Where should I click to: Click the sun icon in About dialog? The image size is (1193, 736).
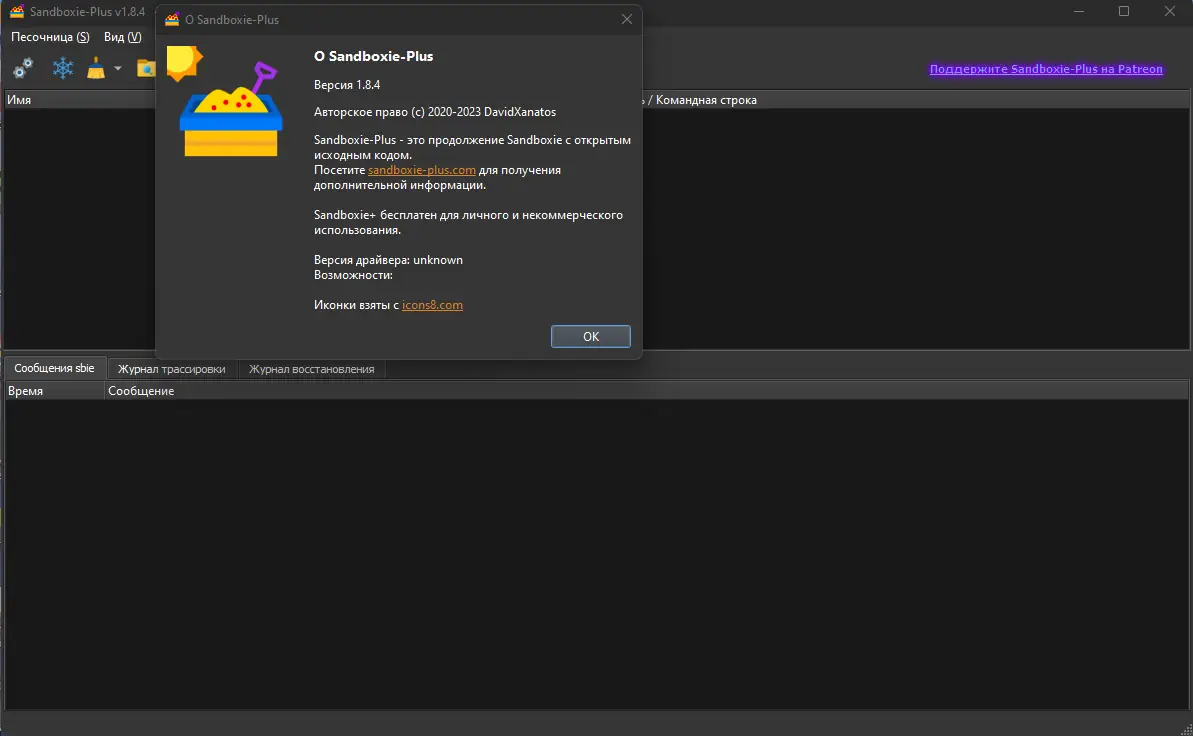coord(184,62)
